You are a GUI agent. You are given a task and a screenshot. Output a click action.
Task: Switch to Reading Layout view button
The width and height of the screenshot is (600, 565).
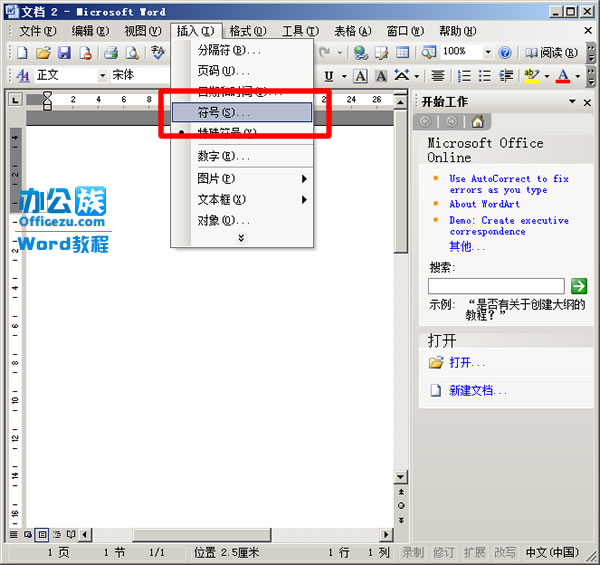coord(71,534)
